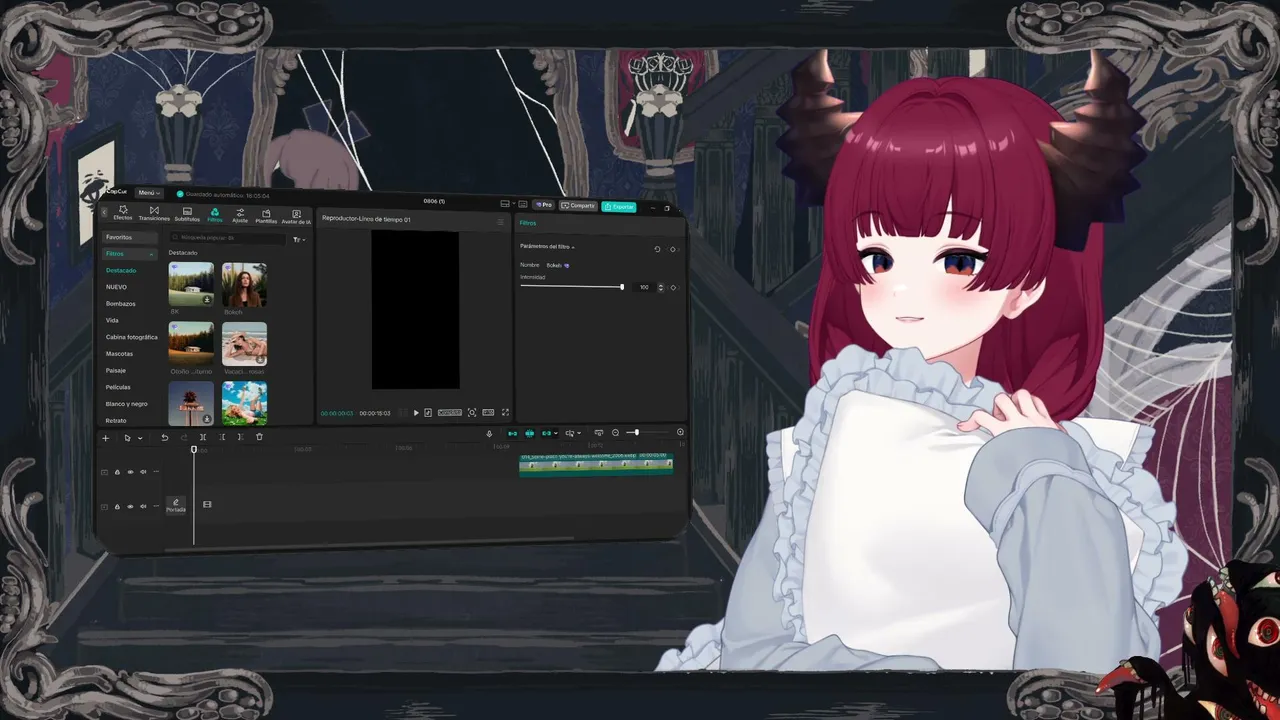The image size is (1280, 720).
Task: Select the Filtros tool tab
Action: click(215, 214)
